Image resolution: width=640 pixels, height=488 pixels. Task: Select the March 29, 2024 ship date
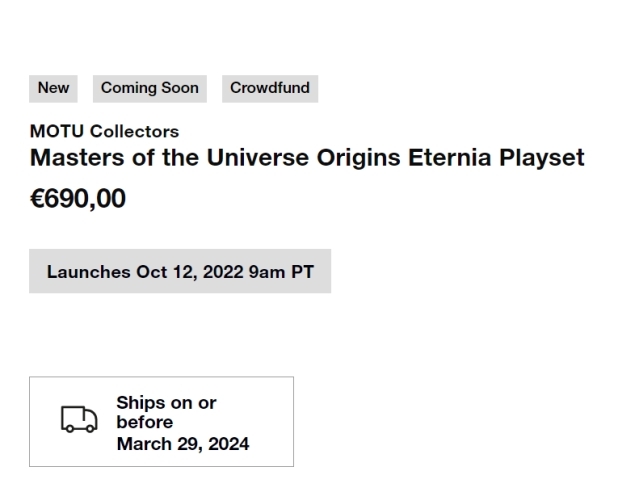tap(183, 444)
